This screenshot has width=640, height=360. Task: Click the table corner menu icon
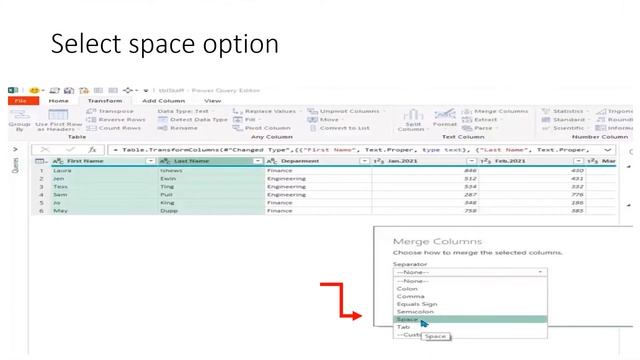point(41,161)
